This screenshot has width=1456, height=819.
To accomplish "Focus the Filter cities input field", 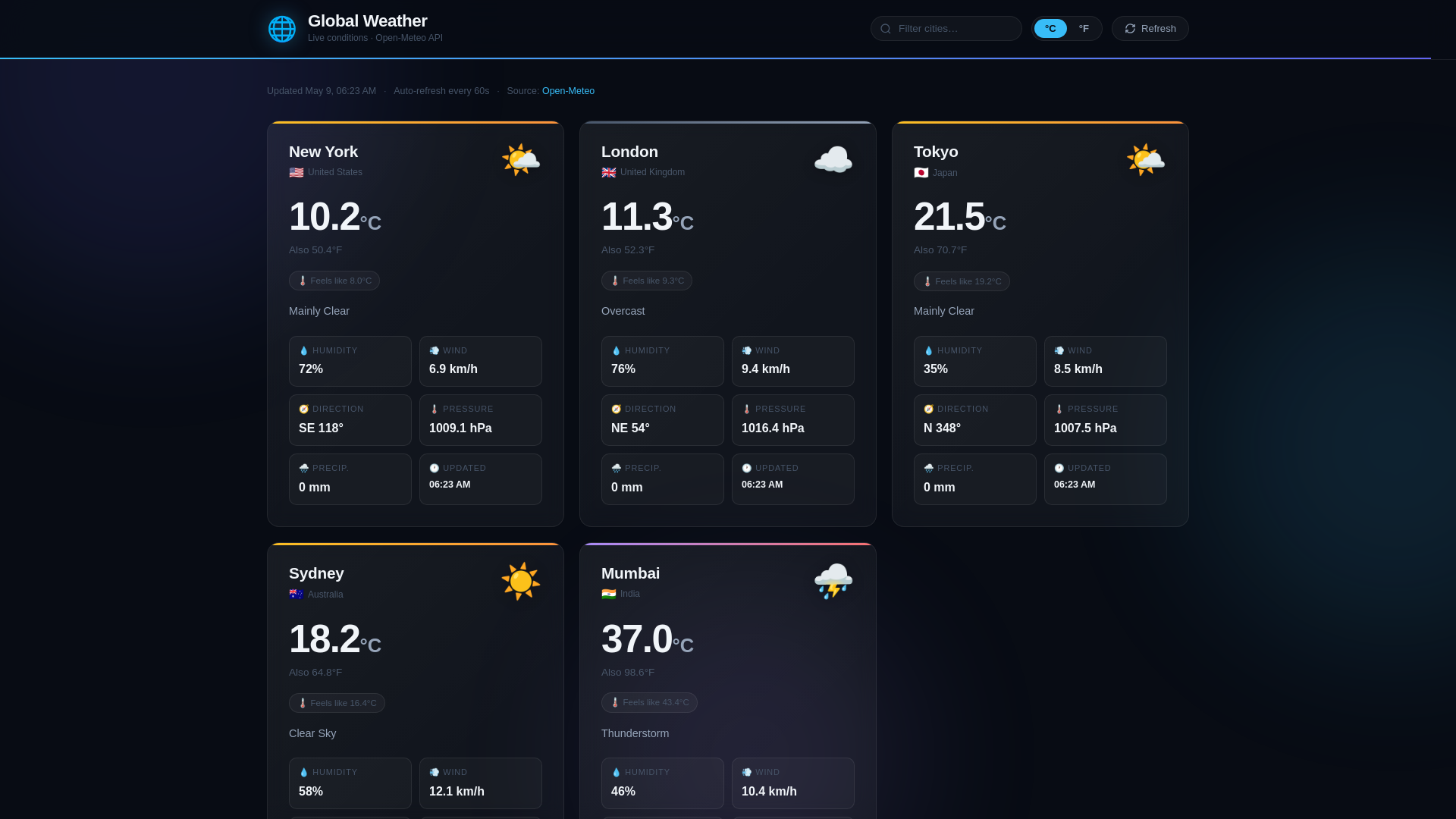I will pos(946,29).
